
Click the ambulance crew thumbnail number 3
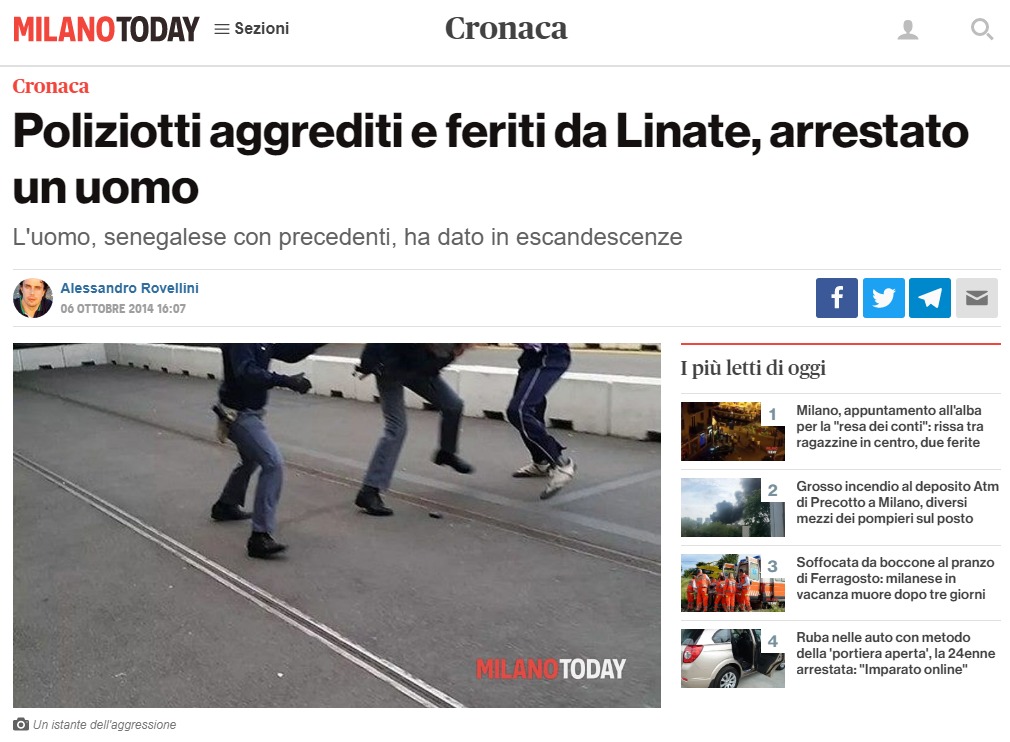pyautogui.click(x=732, y=582)
